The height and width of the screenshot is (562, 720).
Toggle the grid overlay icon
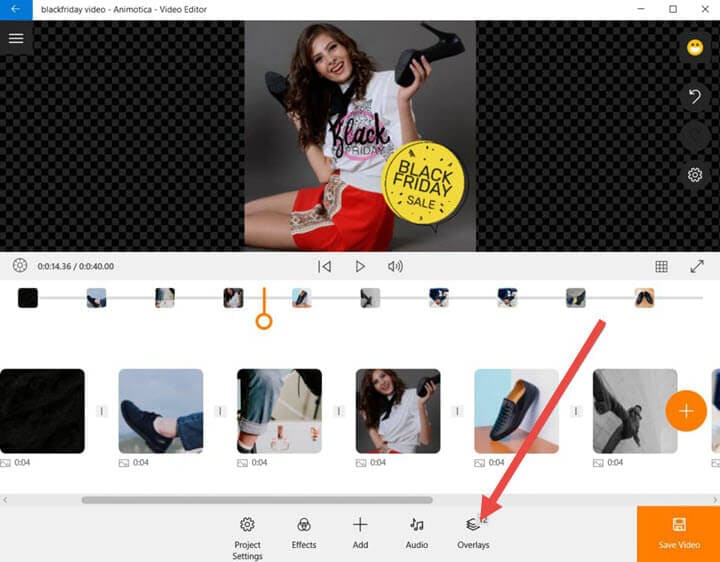[x=661, y=267]
